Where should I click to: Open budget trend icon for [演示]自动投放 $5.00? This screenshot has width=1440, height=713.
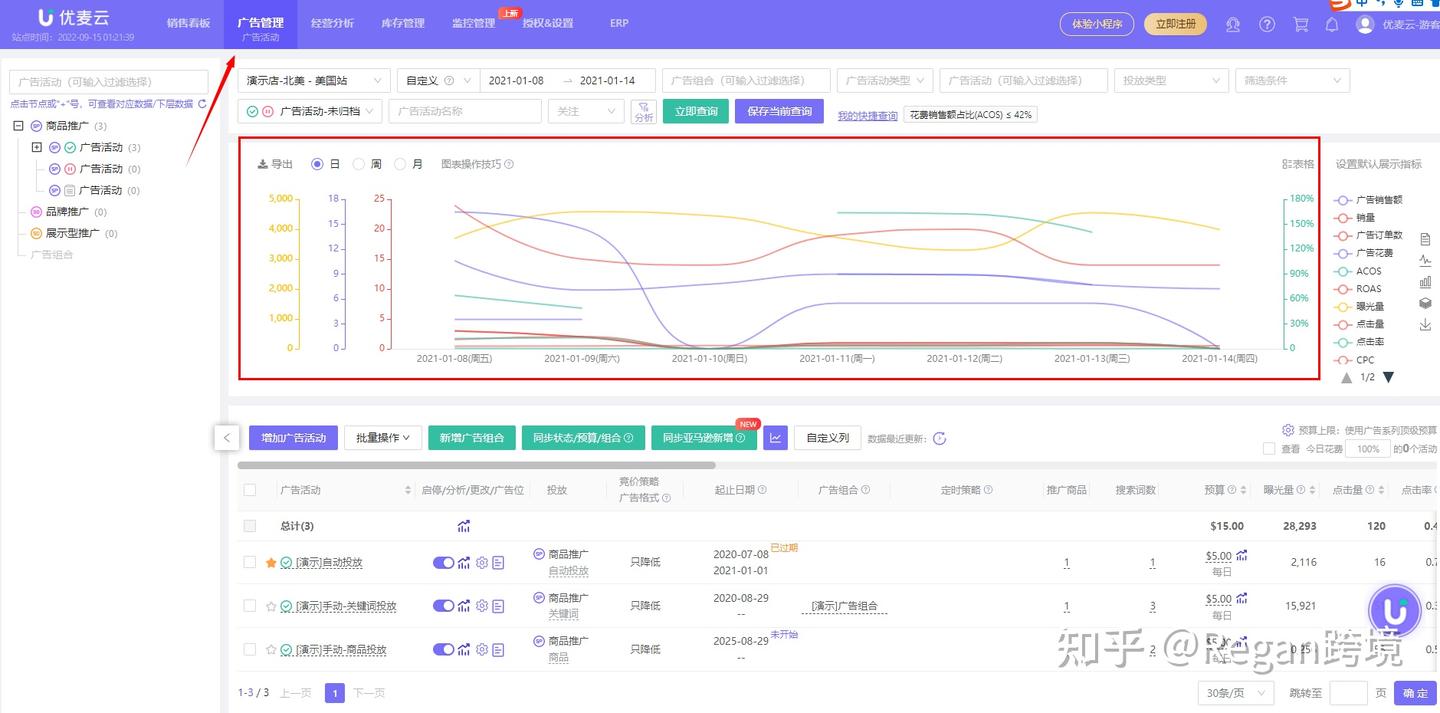[x=1241, y=555]
